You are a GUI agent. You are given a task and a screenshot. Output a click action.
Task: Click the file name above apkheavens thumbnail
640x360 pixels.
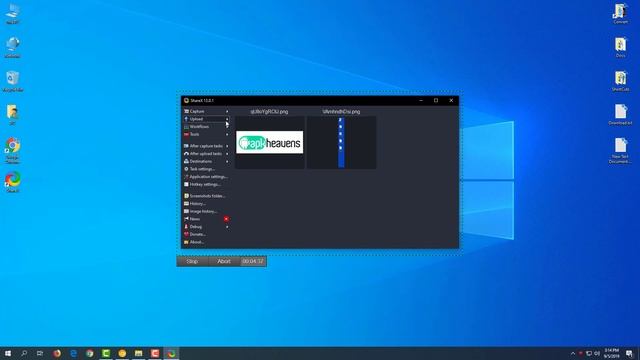(269, 111)
